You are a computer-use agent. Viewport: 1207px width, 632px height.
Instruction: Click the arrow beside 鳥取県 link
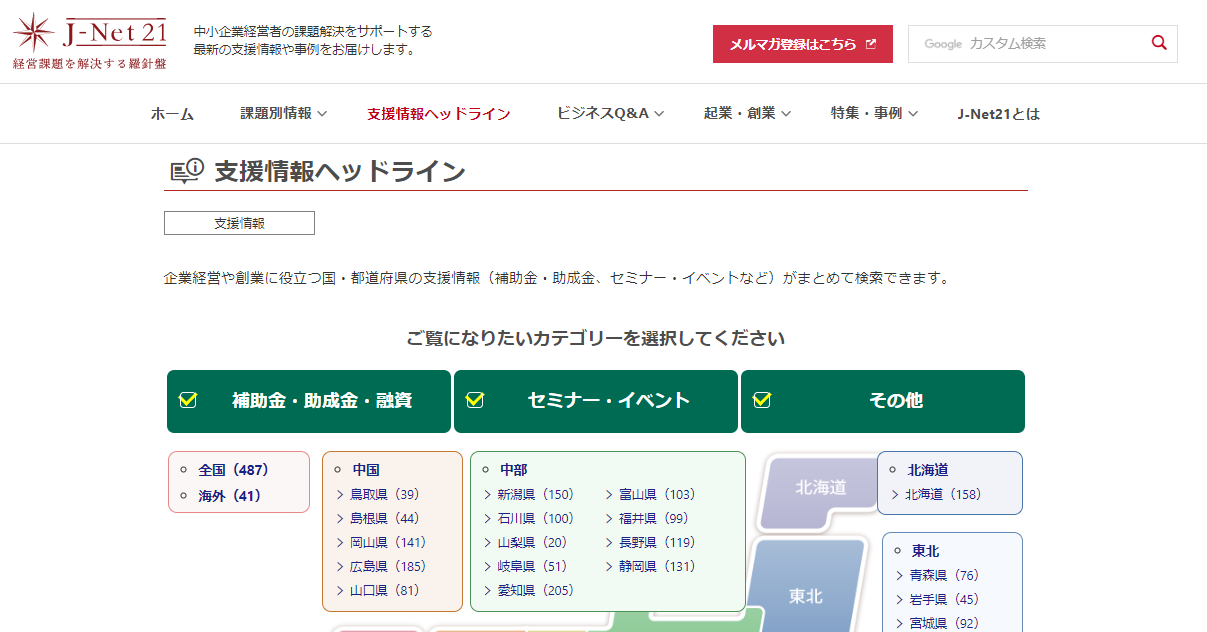click(341, 495)
